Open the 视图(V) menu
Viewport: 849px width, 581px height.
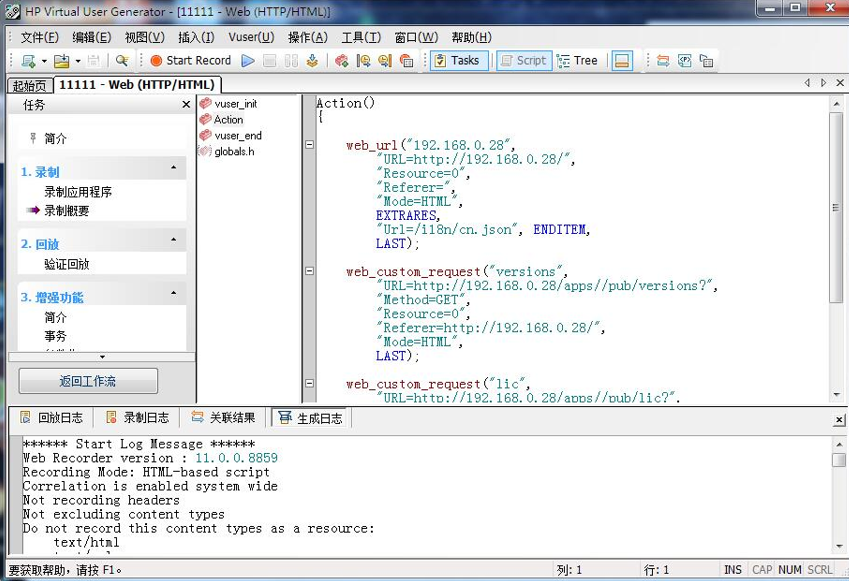(145, 37)
